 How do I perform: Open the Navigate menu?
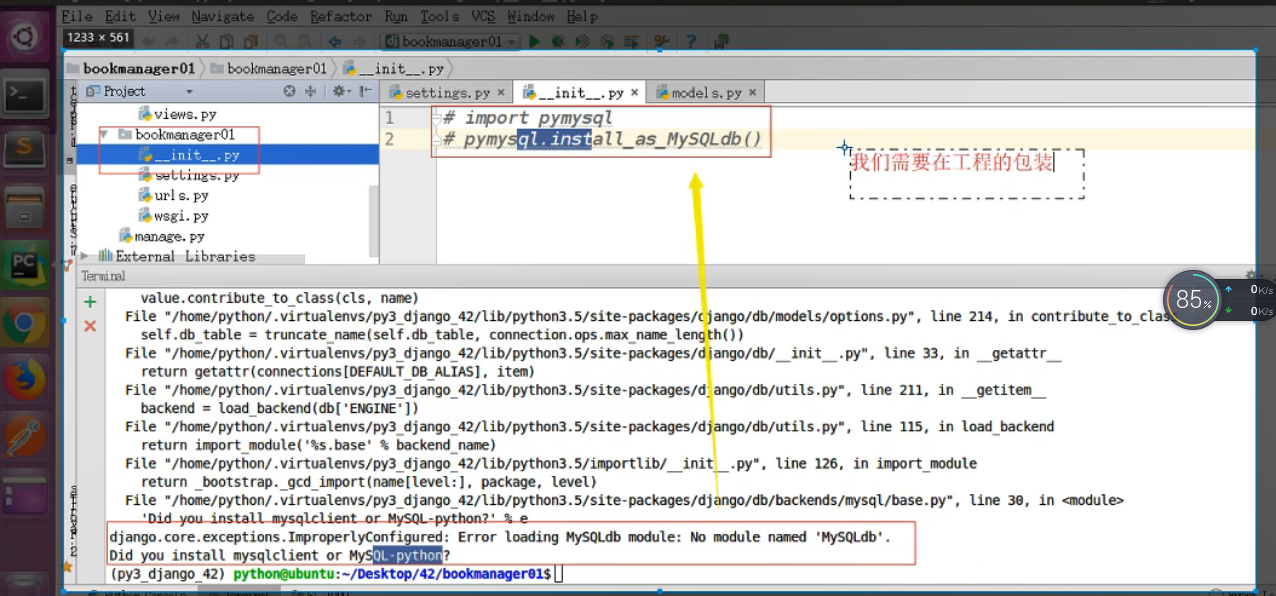224,16
